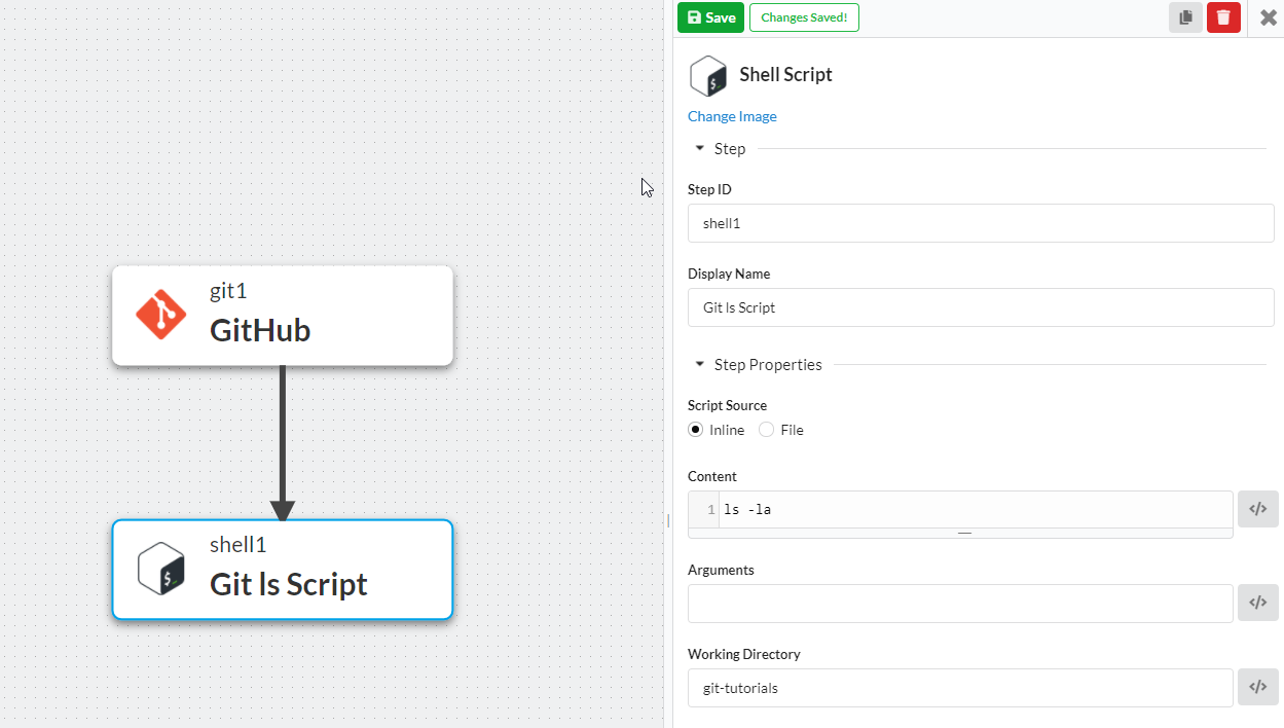Open expression editor for Arguments field
The image size is (1284, 728).
1258,603
